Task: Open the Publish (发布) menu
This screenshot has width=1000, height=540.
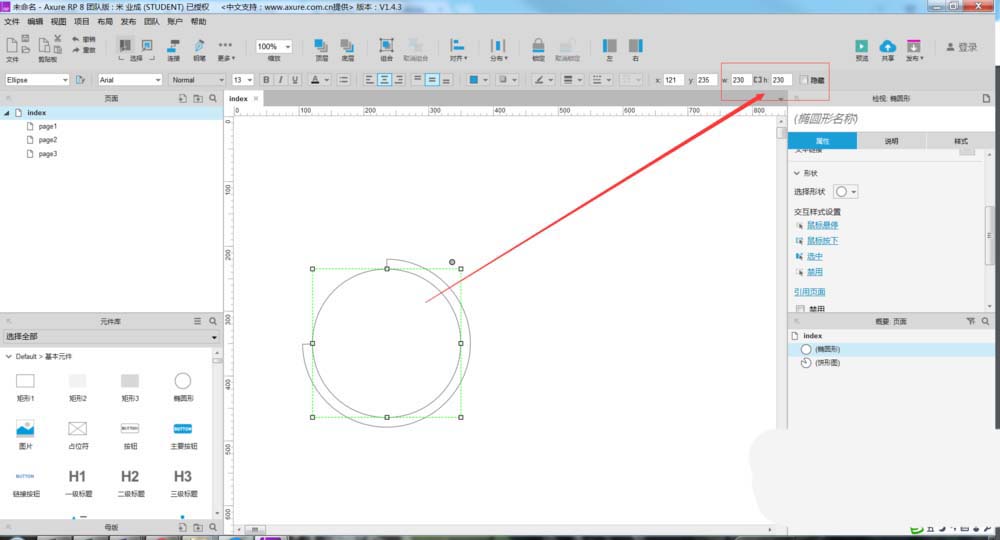Action: (x=128, y=22)
